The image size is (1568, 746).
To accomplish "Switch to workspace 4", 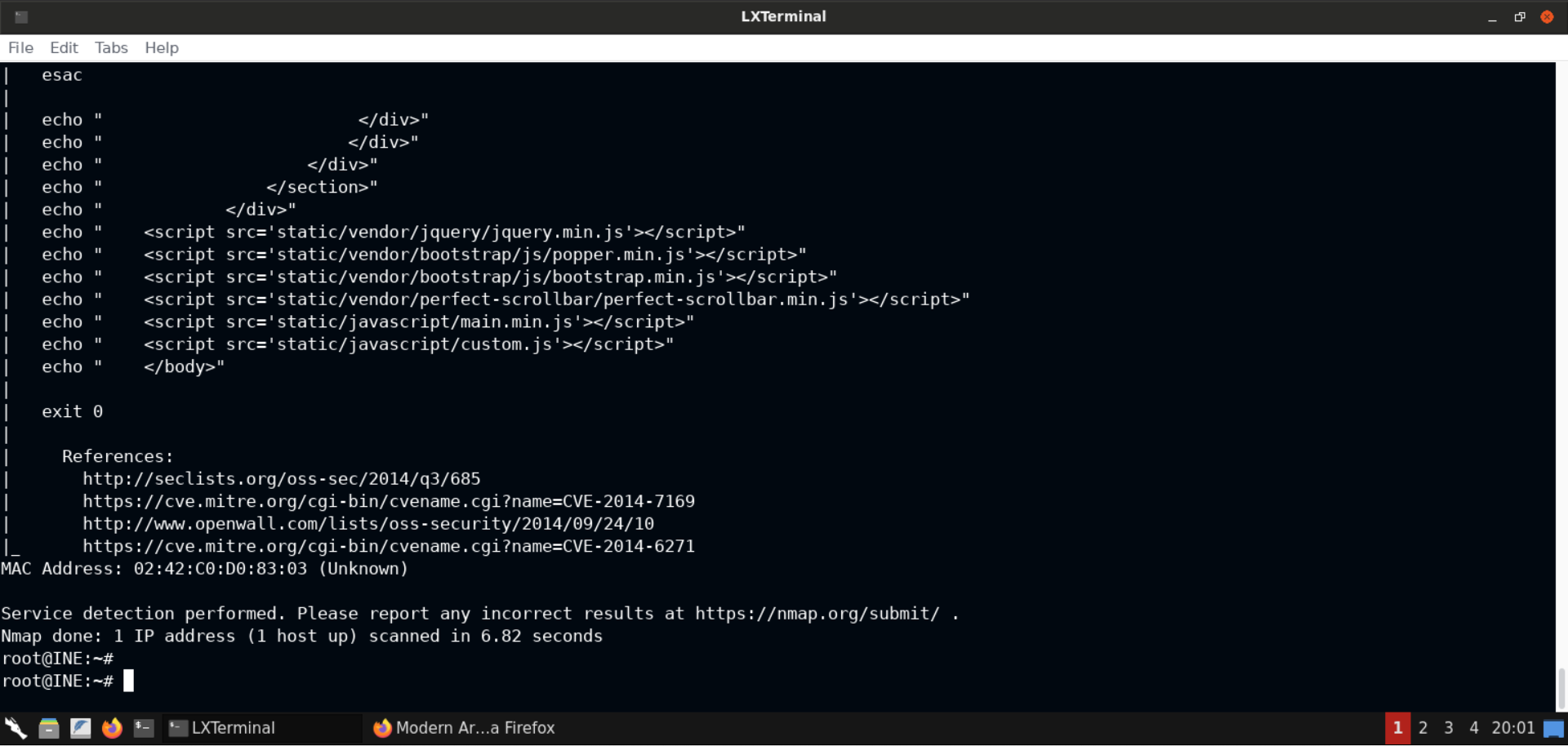I will click(1474, 728).
